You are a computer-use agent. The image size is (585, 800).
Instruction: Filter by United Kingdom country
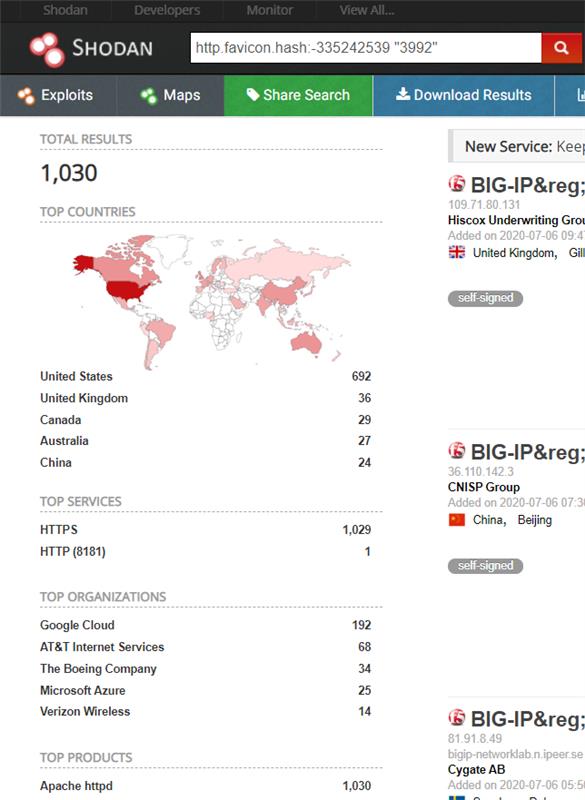coord(84,398)
